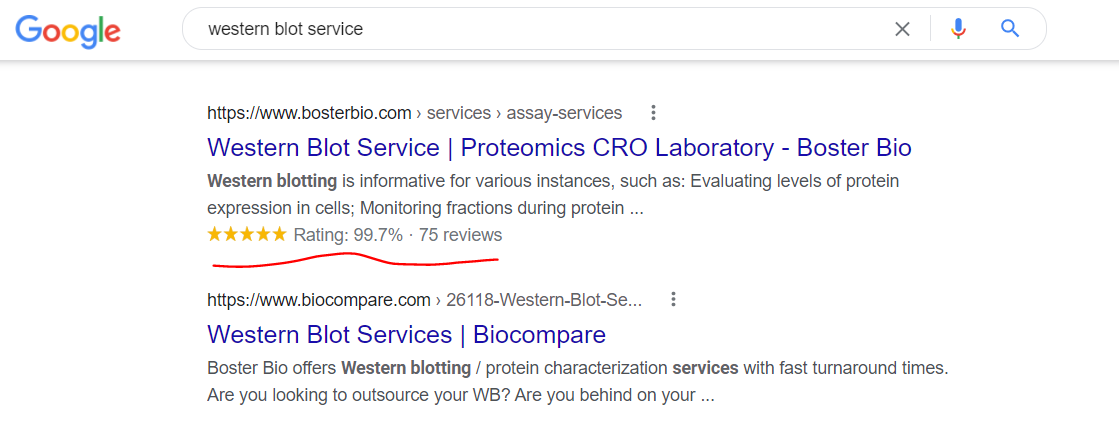Open 'Western Blot Services | Biocompare' link
The image size is (1119, 429).
406,334
